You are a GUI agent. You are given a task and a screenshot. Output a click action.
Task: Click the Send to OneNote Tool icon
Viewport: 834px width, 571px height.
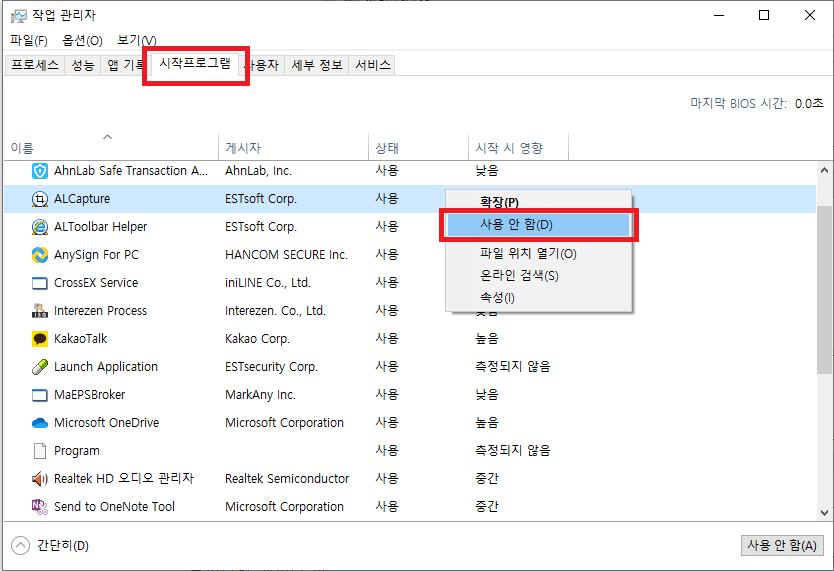40,507
